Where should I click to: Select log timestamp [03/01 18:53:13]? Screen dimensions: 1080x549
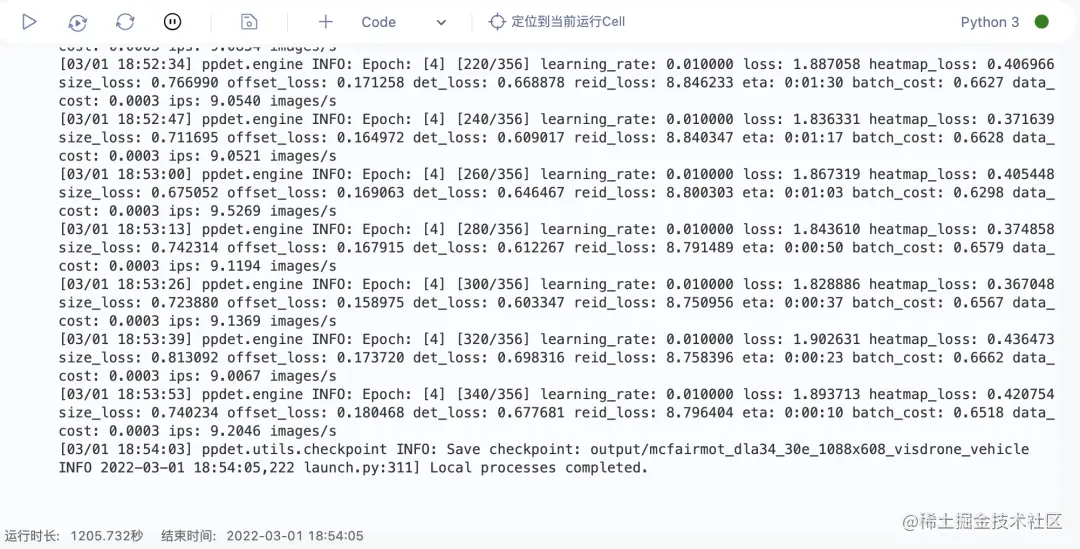point(127,229)
